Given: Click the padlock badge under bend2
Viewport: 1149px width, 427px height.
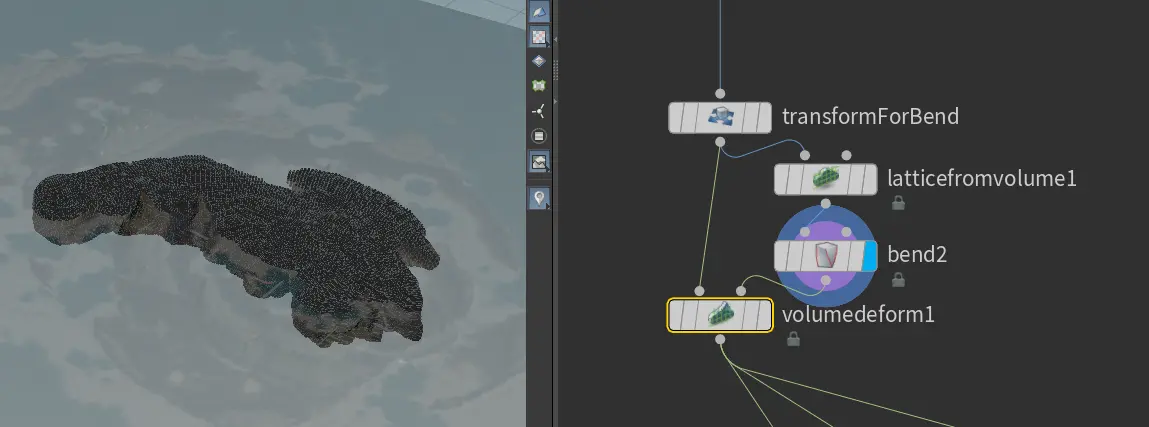Looking at the screenshot, I should click(x=898, y=279).
